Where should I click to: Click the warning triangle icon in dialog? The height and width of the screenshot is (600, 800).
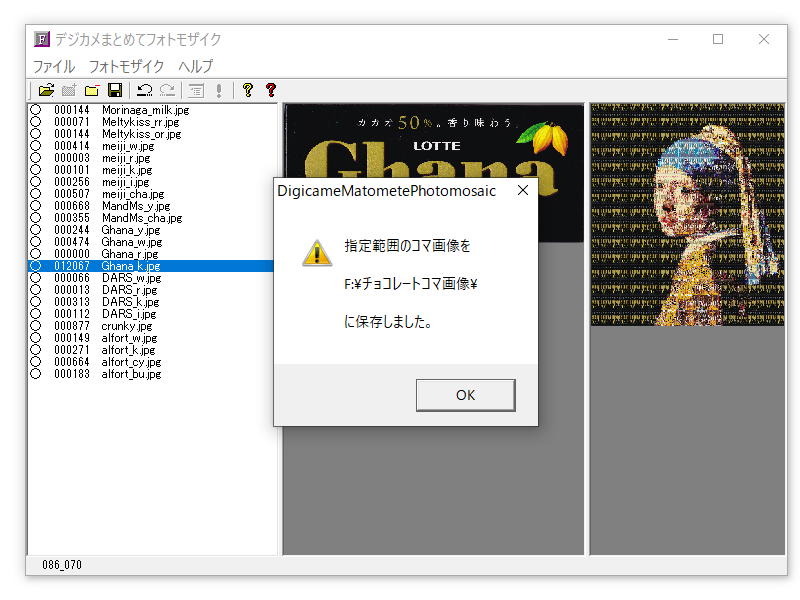pos(317,253)
